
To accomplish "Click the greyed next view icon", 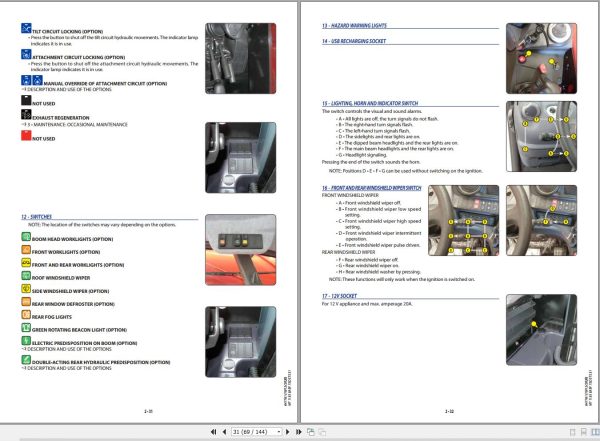I will (x=322, y=432).
